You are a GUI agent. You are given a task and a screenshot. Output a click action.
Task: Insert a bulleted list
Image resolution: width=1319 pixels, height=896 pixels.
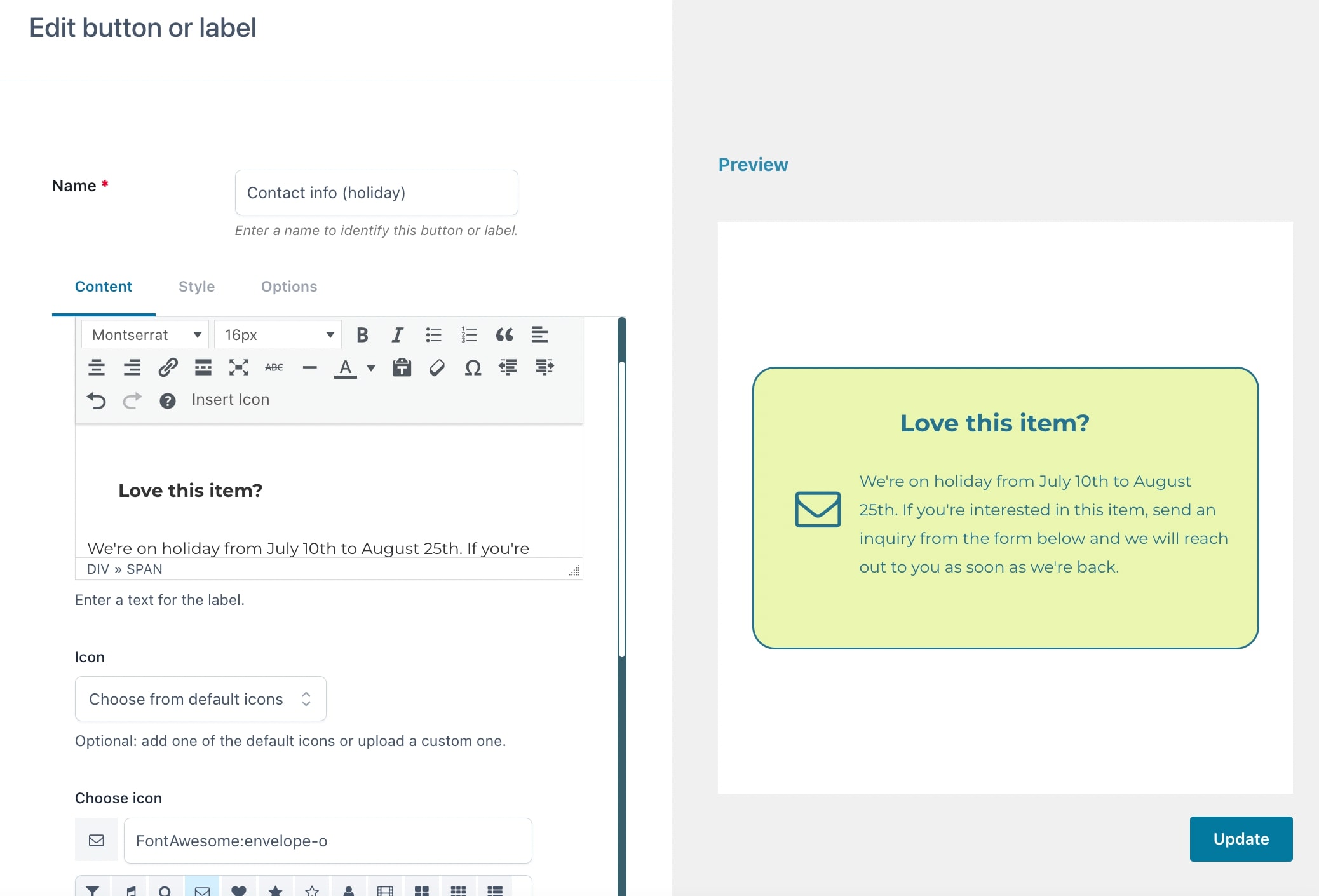click(433, 335)
